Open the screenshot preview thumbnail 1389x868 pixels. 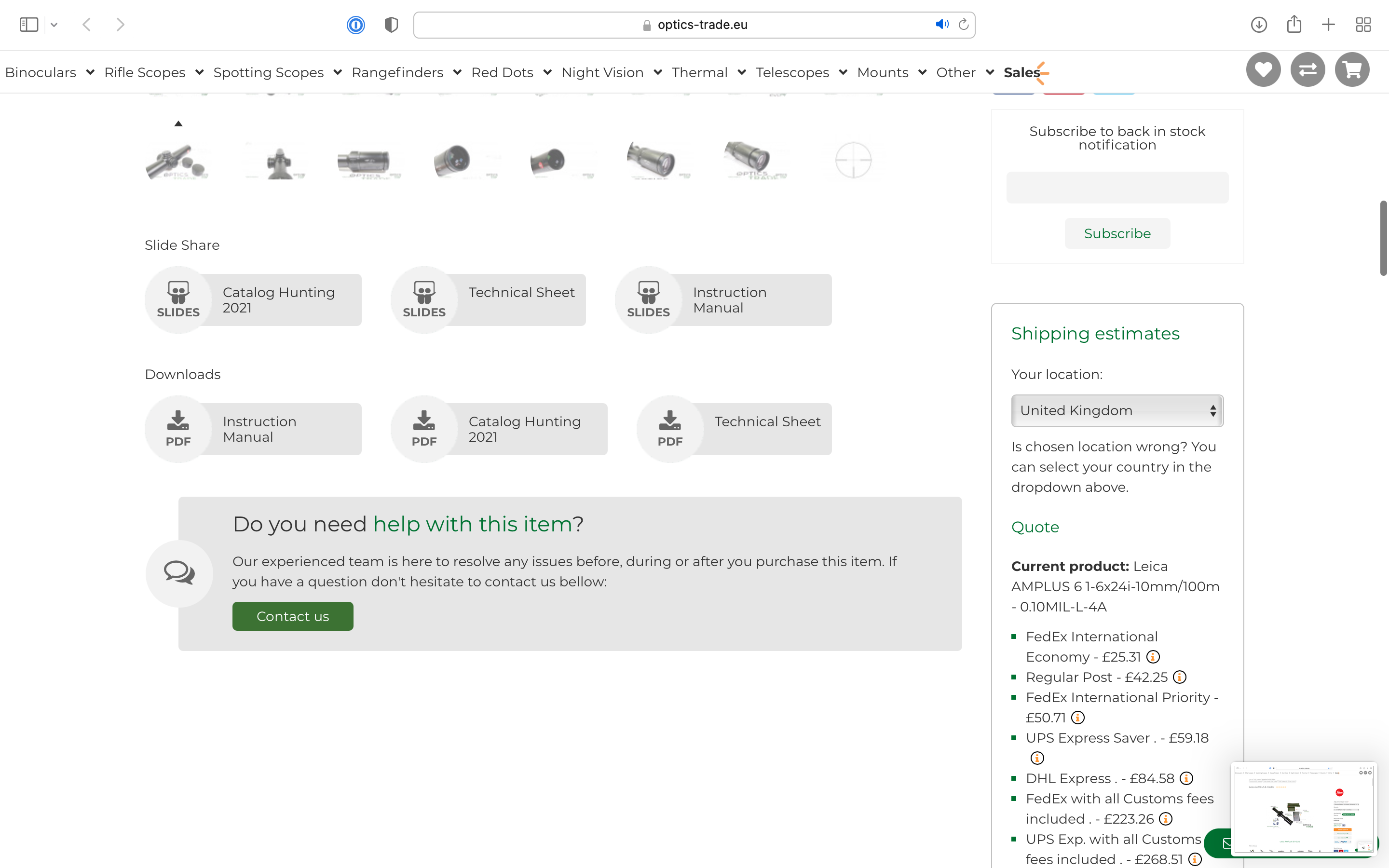(x=1304, y=809)
